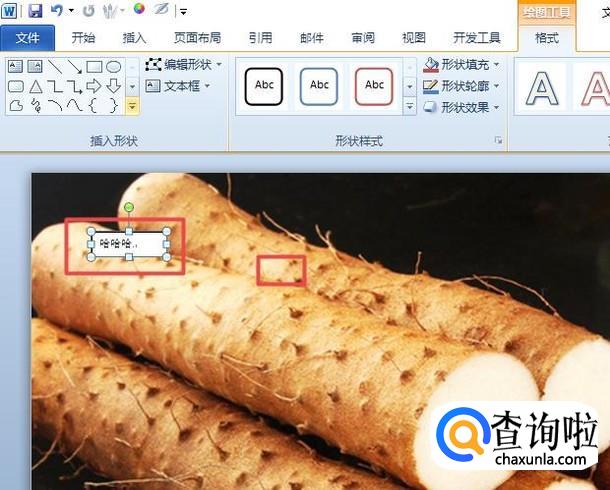610x490 pixels.
Task: Switch to the 引用 tab
Action: (x=260, y=38)
